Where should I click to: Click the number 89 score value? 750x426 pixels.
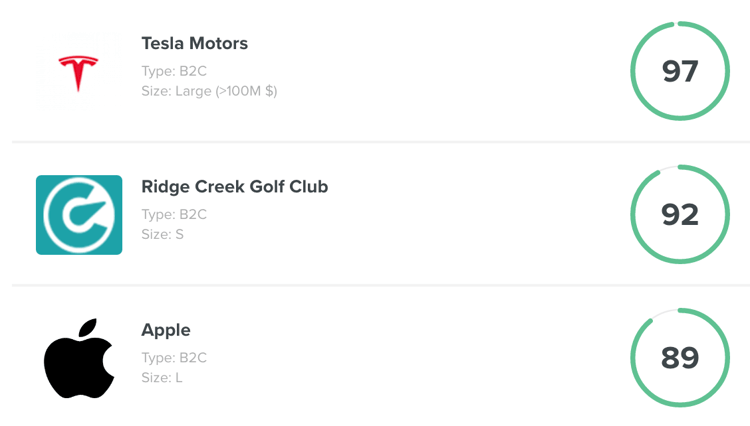pyautogui.click(x=680, y=358)
